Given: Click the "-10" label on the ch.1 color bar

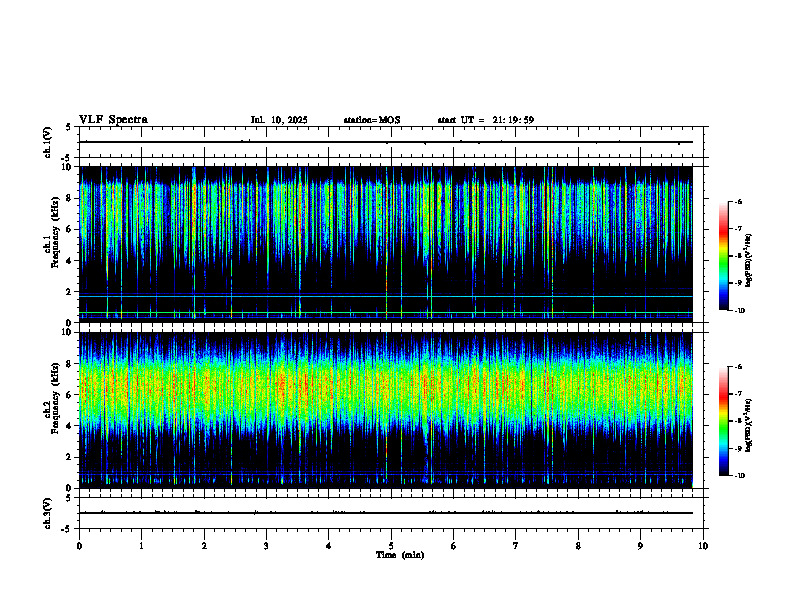Looking at the screenshot, I should (x=739, y=311).
